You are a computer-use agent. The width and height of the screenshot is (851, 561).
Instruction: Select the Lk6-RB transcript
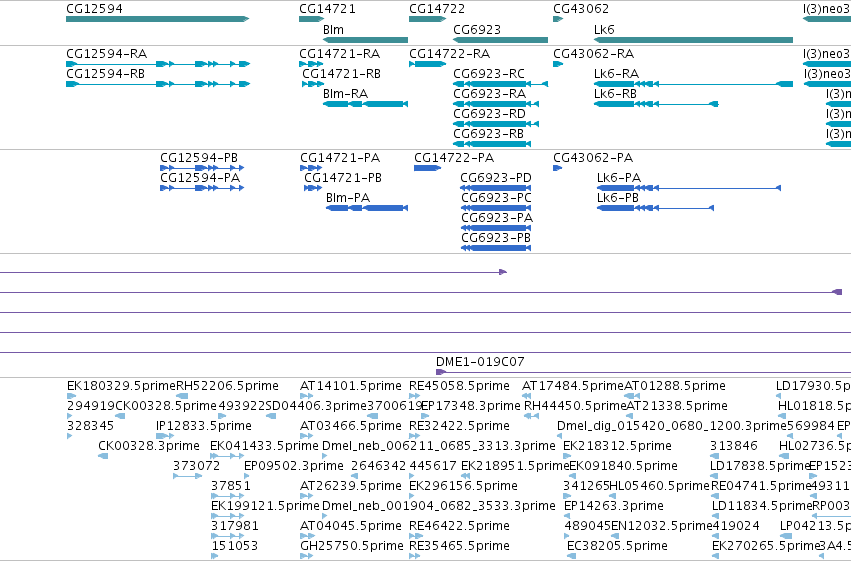[x=656, y=104]
